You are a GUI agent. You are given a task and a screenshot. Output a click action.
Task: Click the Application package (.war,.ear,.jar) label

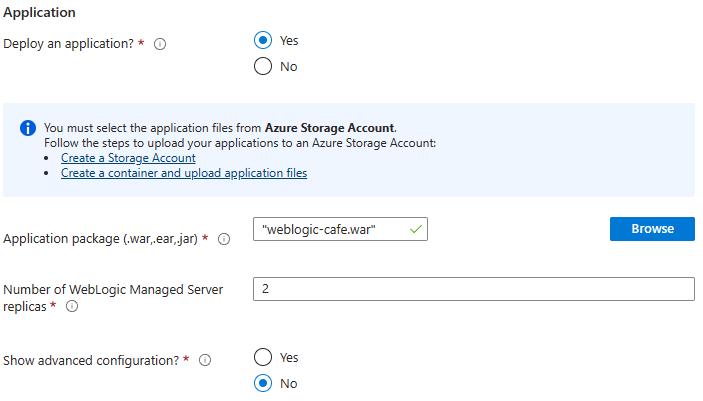pyautogui.click(x=104, y=239)
